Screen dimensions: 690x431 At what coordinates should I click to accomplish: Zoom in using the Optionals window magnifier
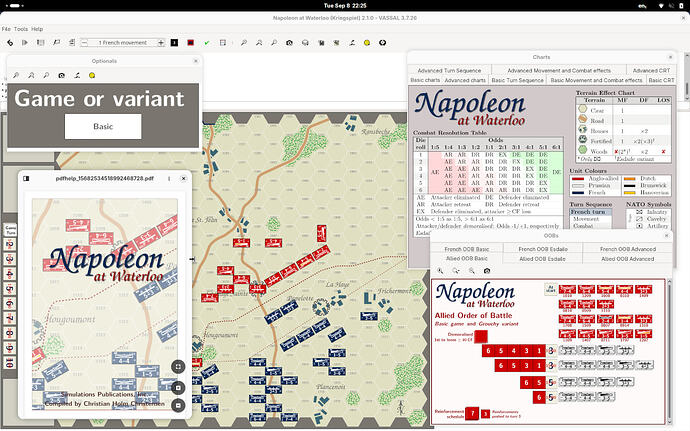coord(16,75)
